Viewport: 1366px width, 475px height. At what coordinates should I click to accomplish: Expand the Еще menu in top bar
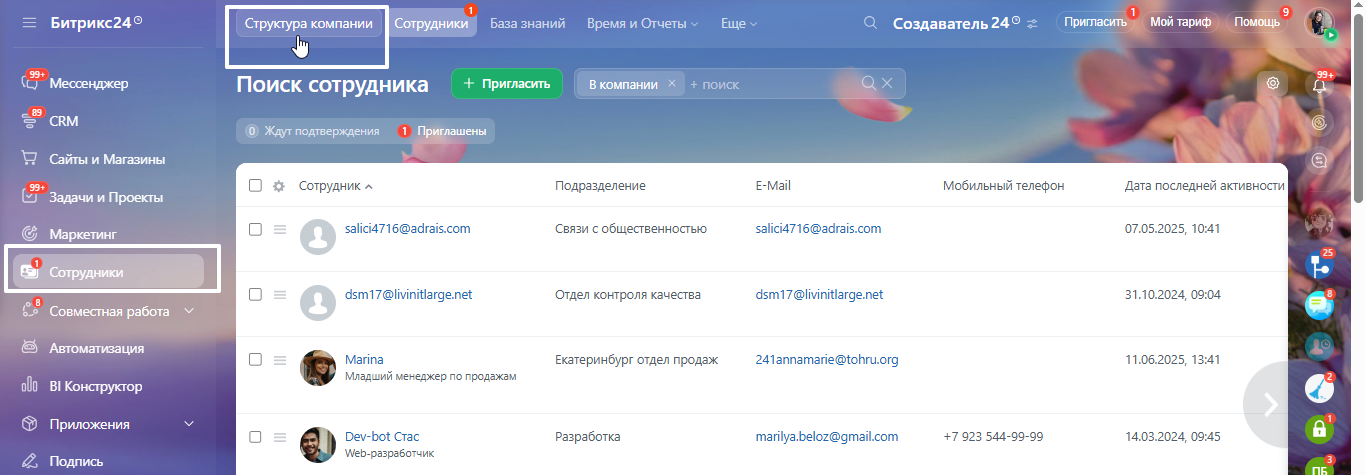[738, 23]
